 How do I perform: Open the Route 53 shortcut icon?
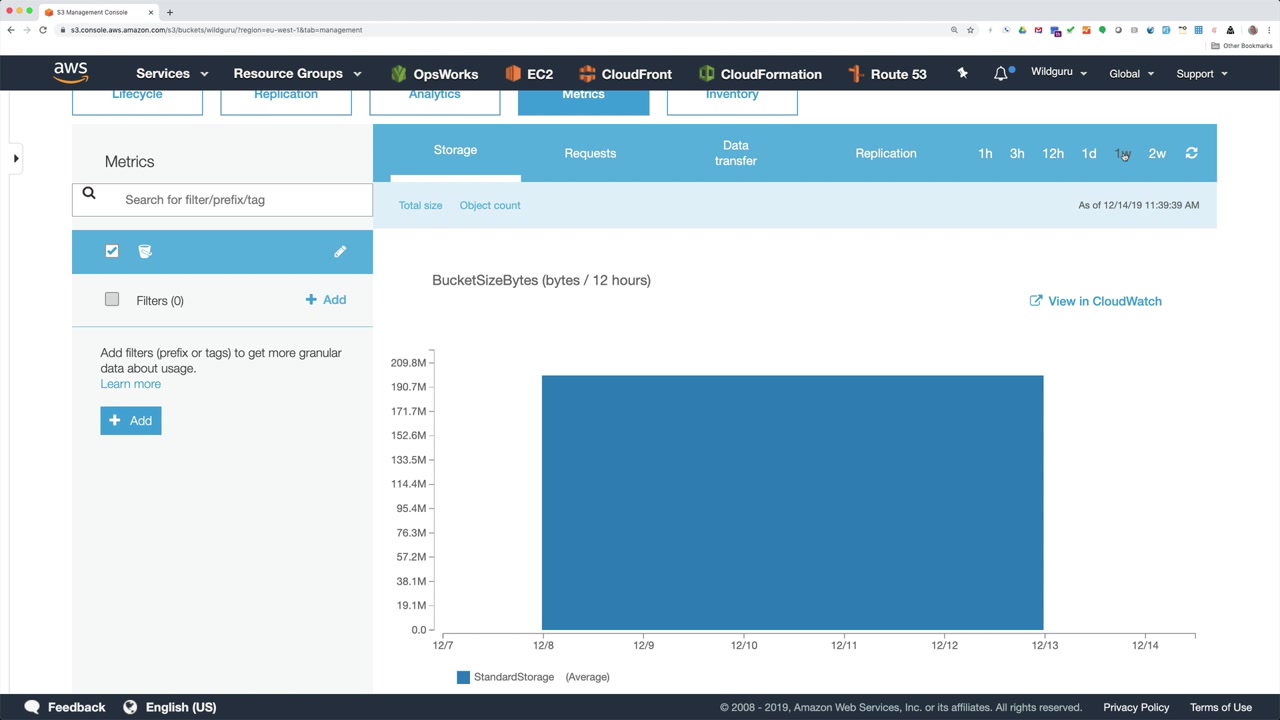[x=855, y=73]
